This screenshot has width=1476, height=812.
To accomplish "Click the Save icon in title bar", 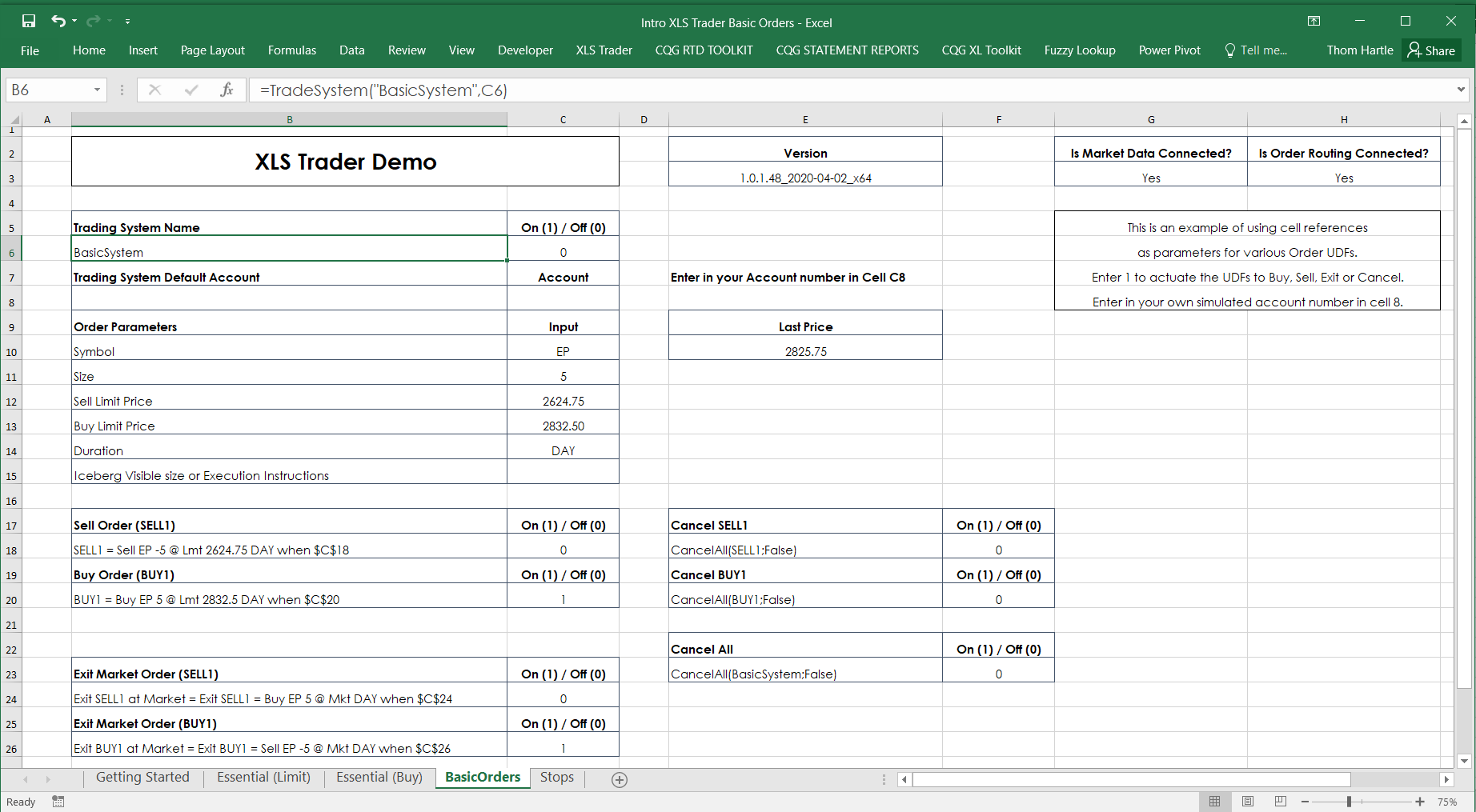I will click(29, 22).
